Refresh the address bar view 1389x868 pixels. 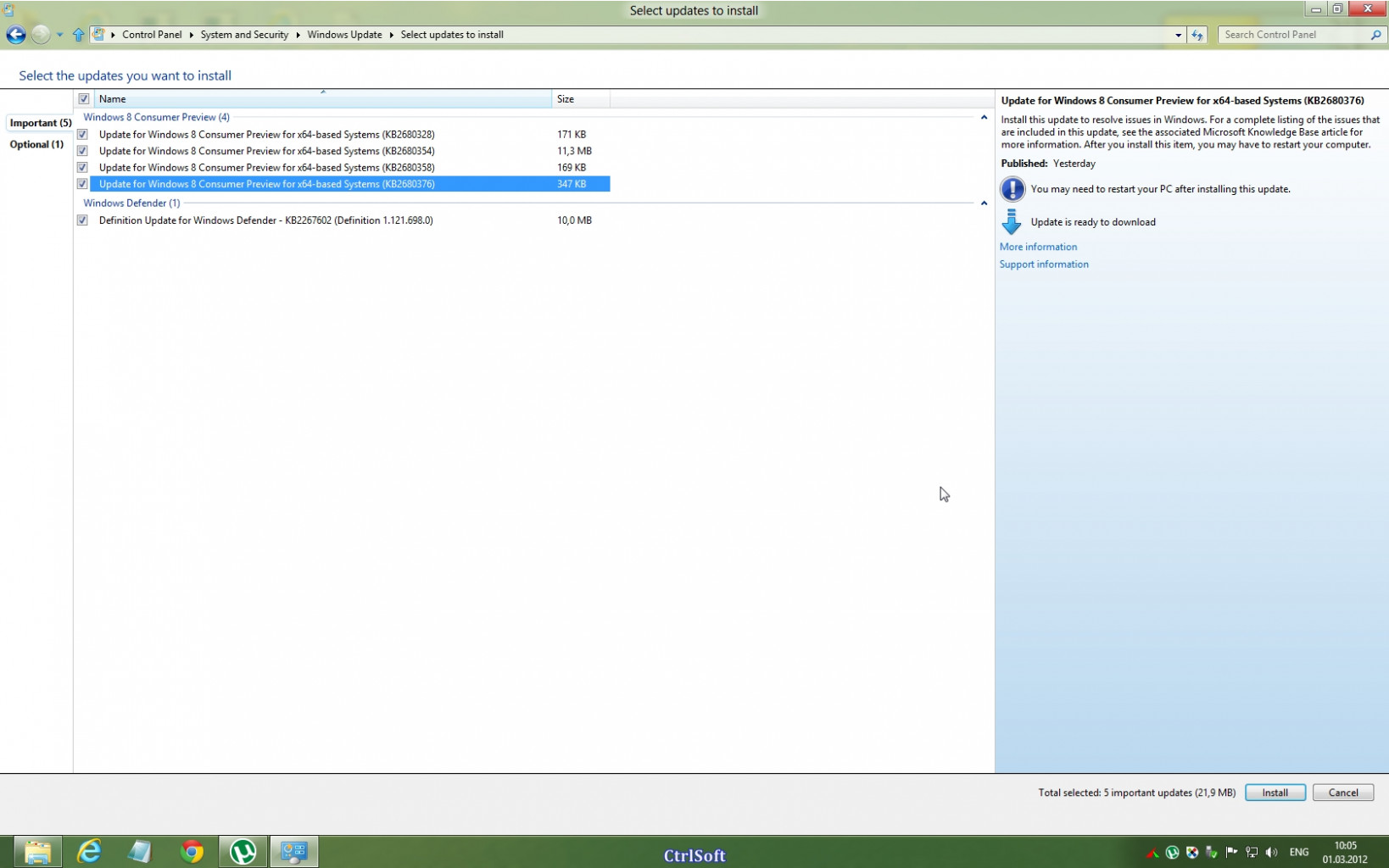point(1197,35)
